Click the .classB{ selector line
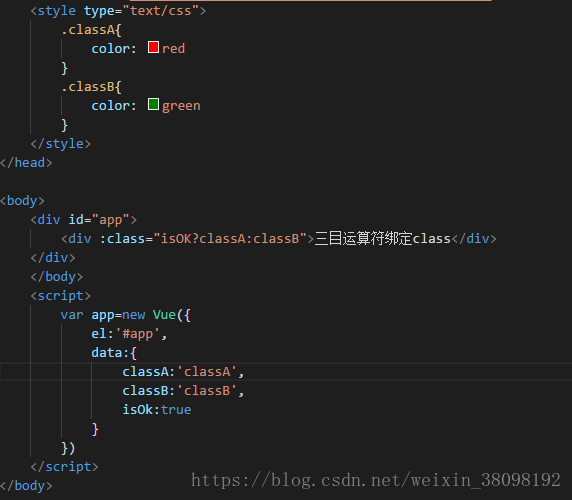 coord(91,87)
